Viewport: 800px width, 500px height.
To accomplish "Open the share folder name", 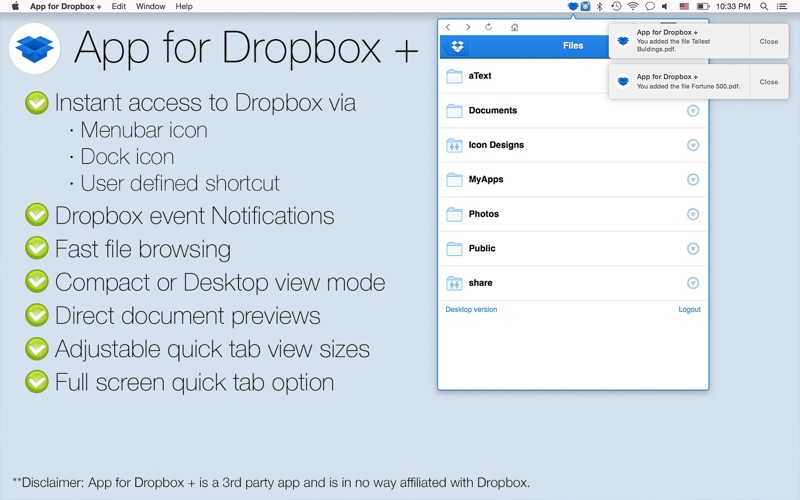I will click(x=481, y=283).
